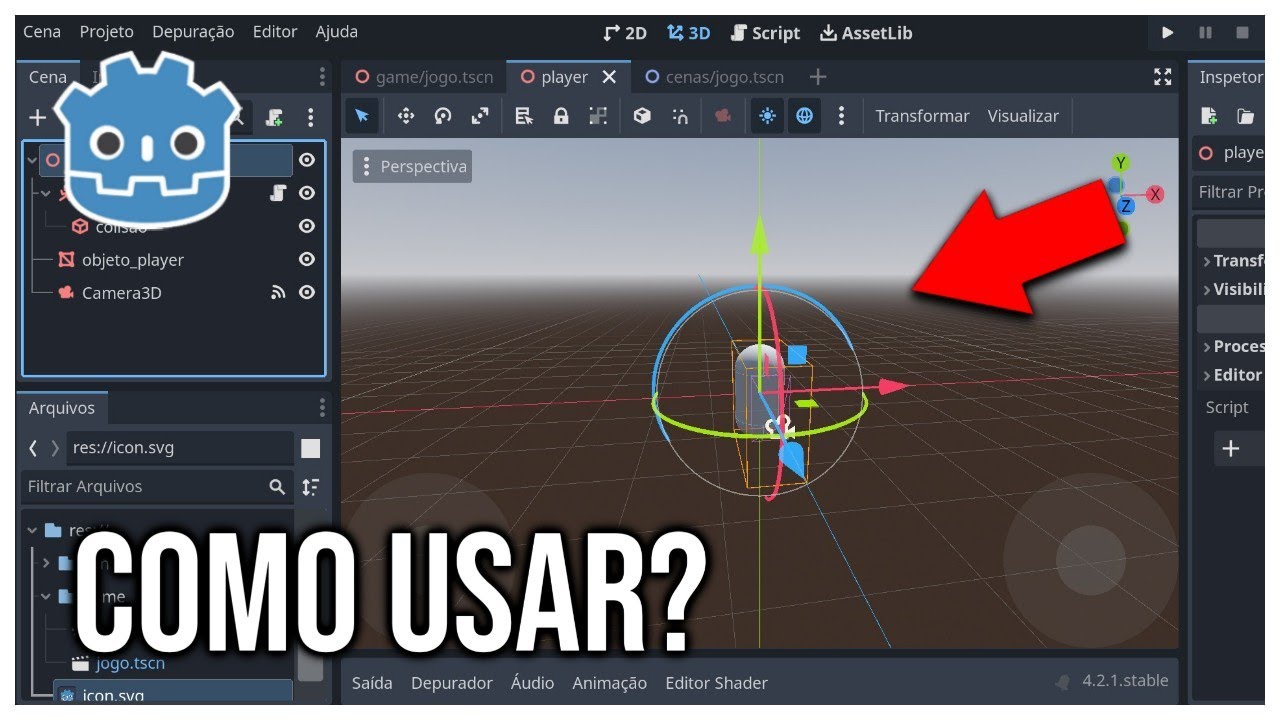Viewport: 1280px width, 720px height.
Task: Group selected node's children icon
Action: click(x=598, y=116)
